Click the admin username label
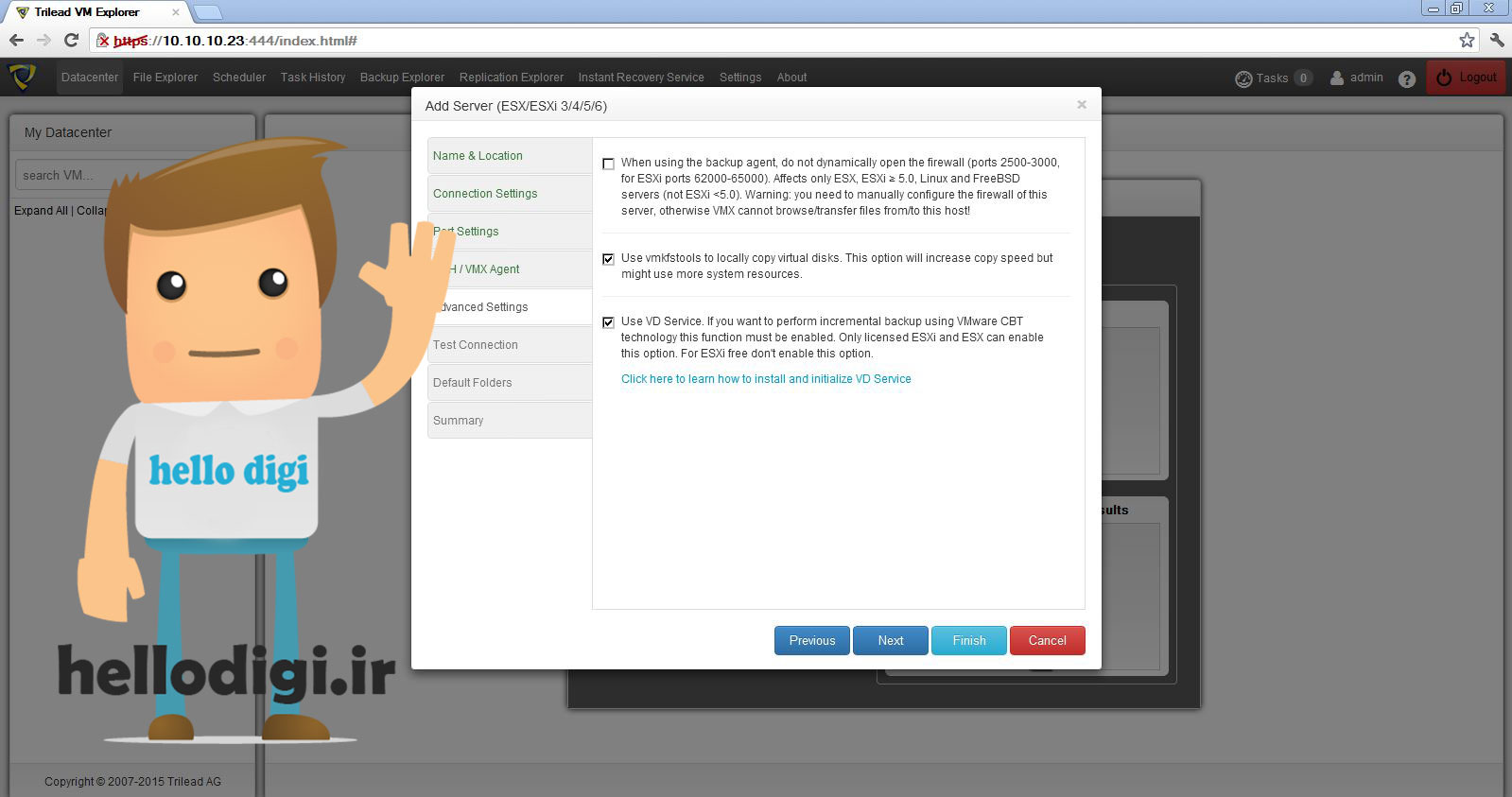The width and height of the screenshot is (1512, 797). tap(1366, 78)
